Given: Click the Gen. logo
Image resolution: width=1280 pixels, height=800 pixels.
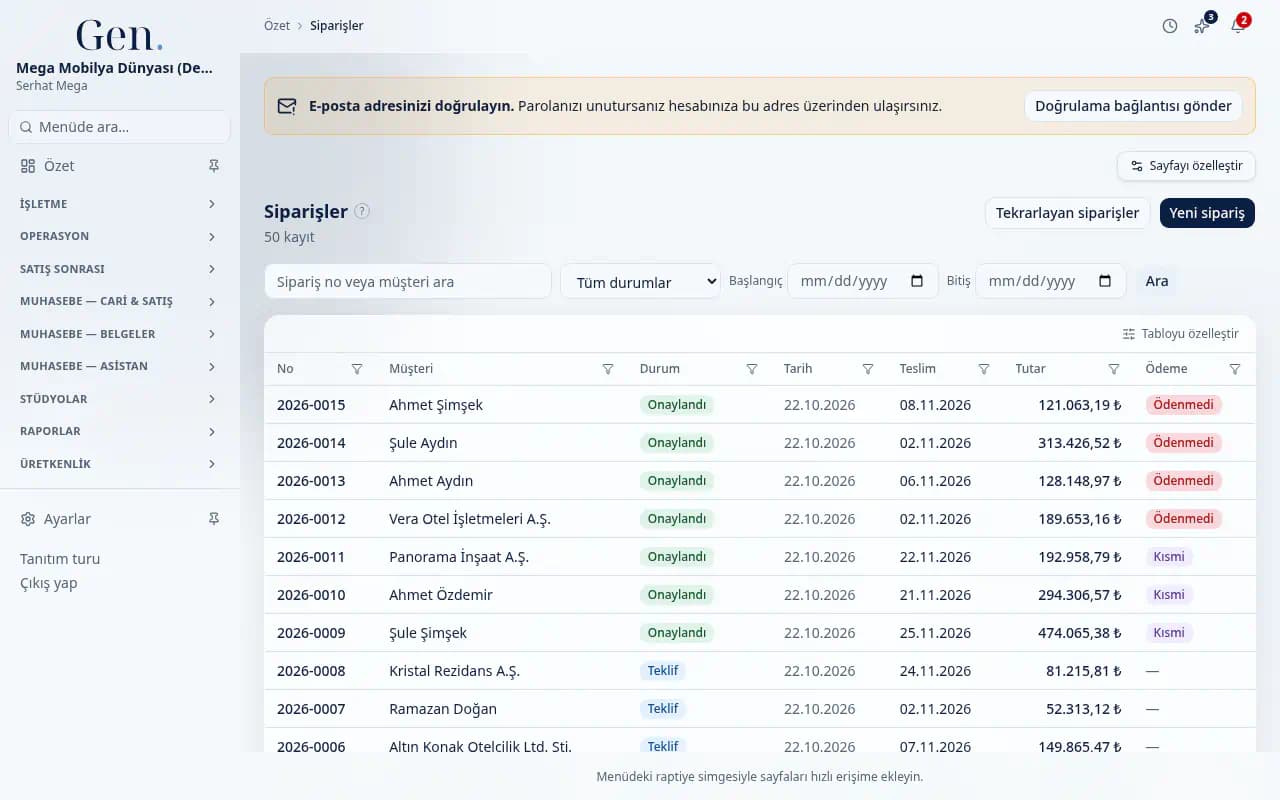Looking at the screenshot, I should (119, 36).
